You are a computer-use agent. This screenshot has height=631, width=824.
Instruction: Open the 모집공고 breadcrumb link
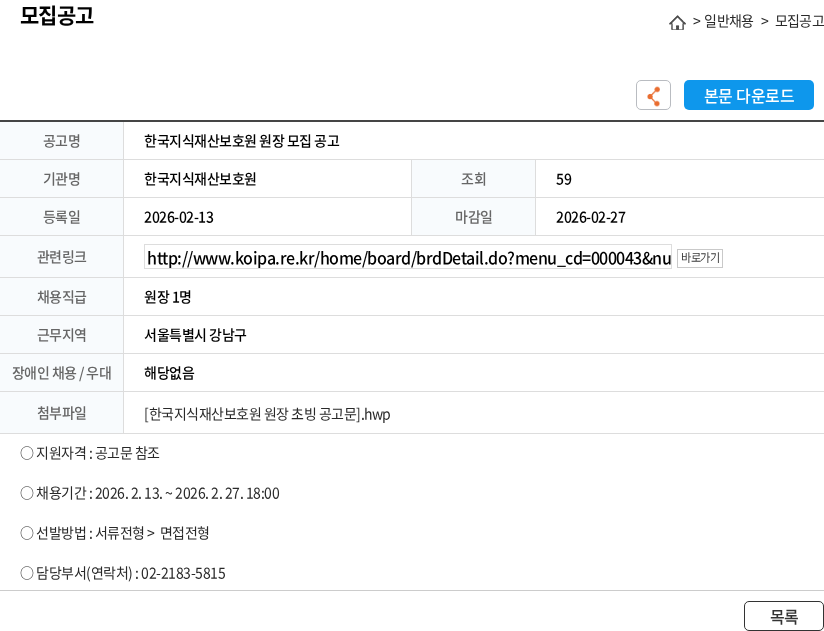(799, 21)
